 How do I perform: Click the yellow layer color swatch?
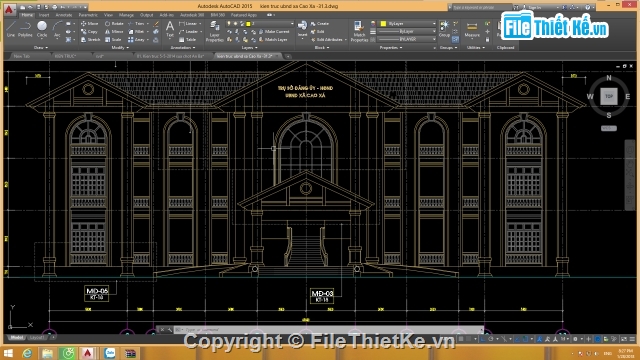tap(248, 24)
